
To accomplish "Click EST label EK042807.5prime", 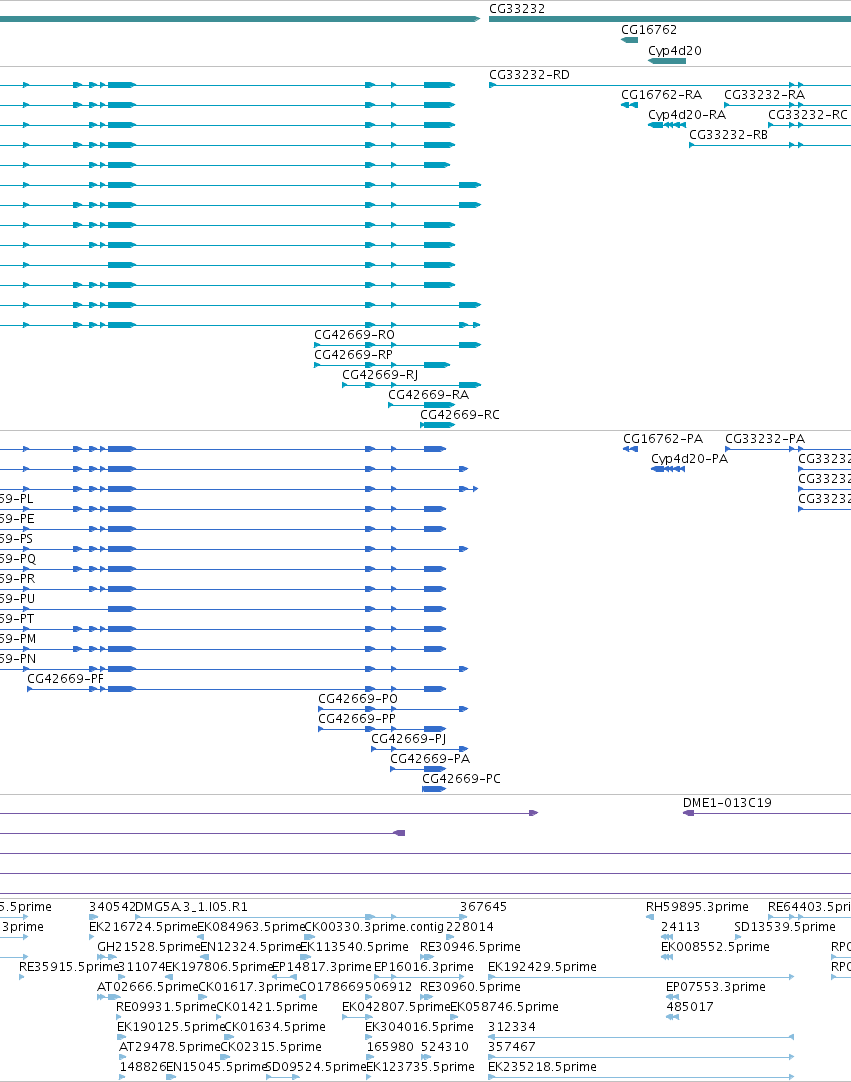I will pyautogui.click(x=396, y=1007).
